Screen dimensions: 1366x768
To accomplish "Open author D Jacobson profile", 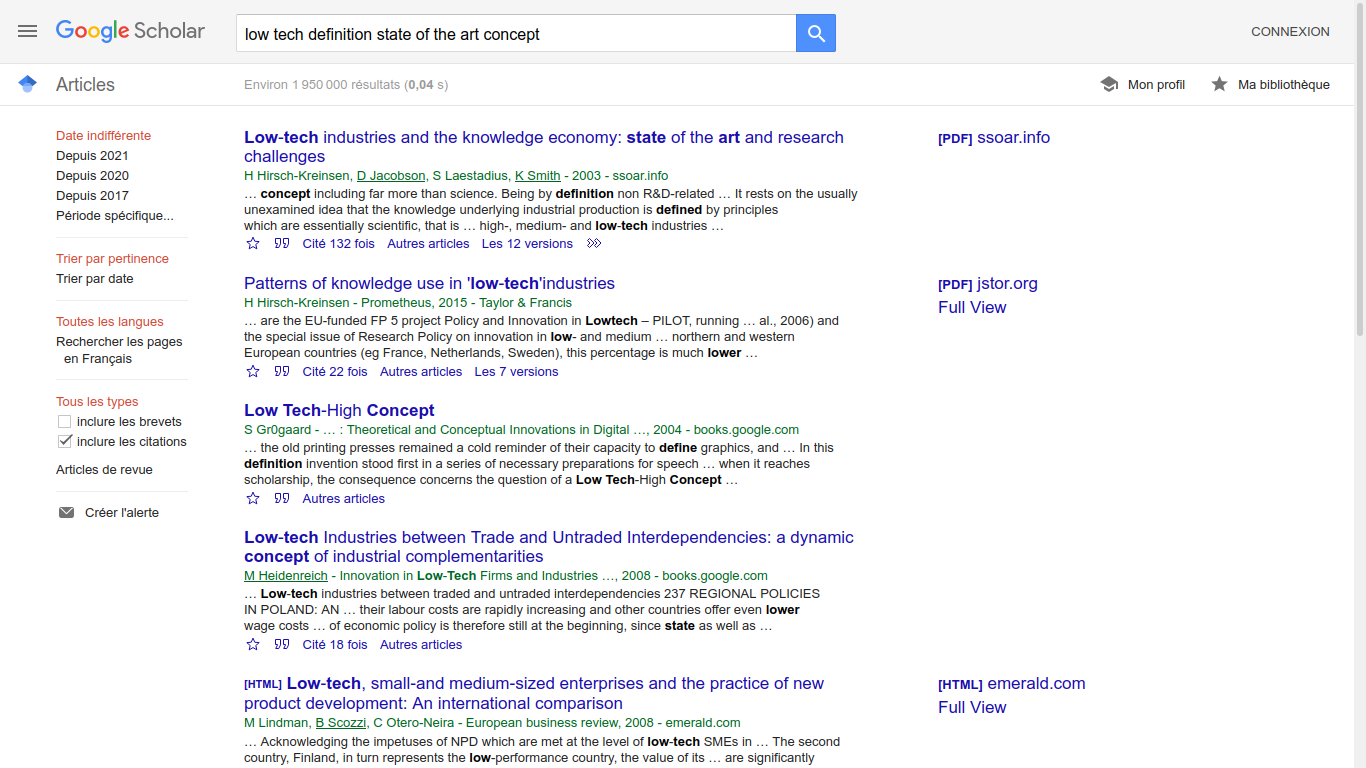I will coord(391,175).
